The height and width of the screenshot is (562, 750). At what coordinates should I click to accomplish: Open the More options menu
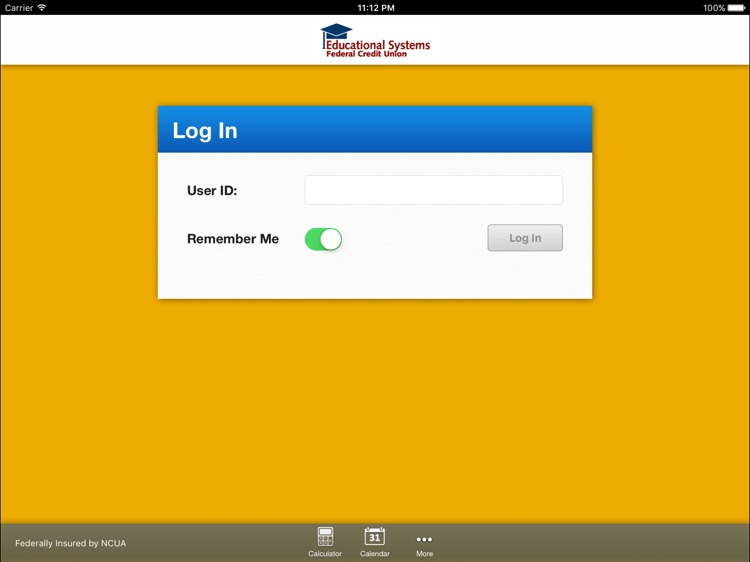pyautogui.click(x=424, y=545)
